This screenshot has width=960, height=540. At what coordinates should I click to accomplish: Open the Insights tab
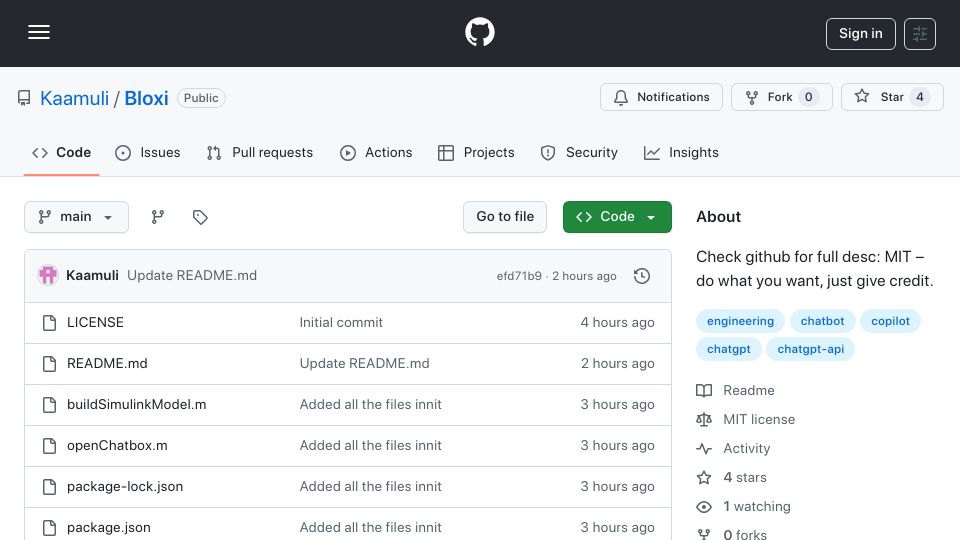pos(681,152)
